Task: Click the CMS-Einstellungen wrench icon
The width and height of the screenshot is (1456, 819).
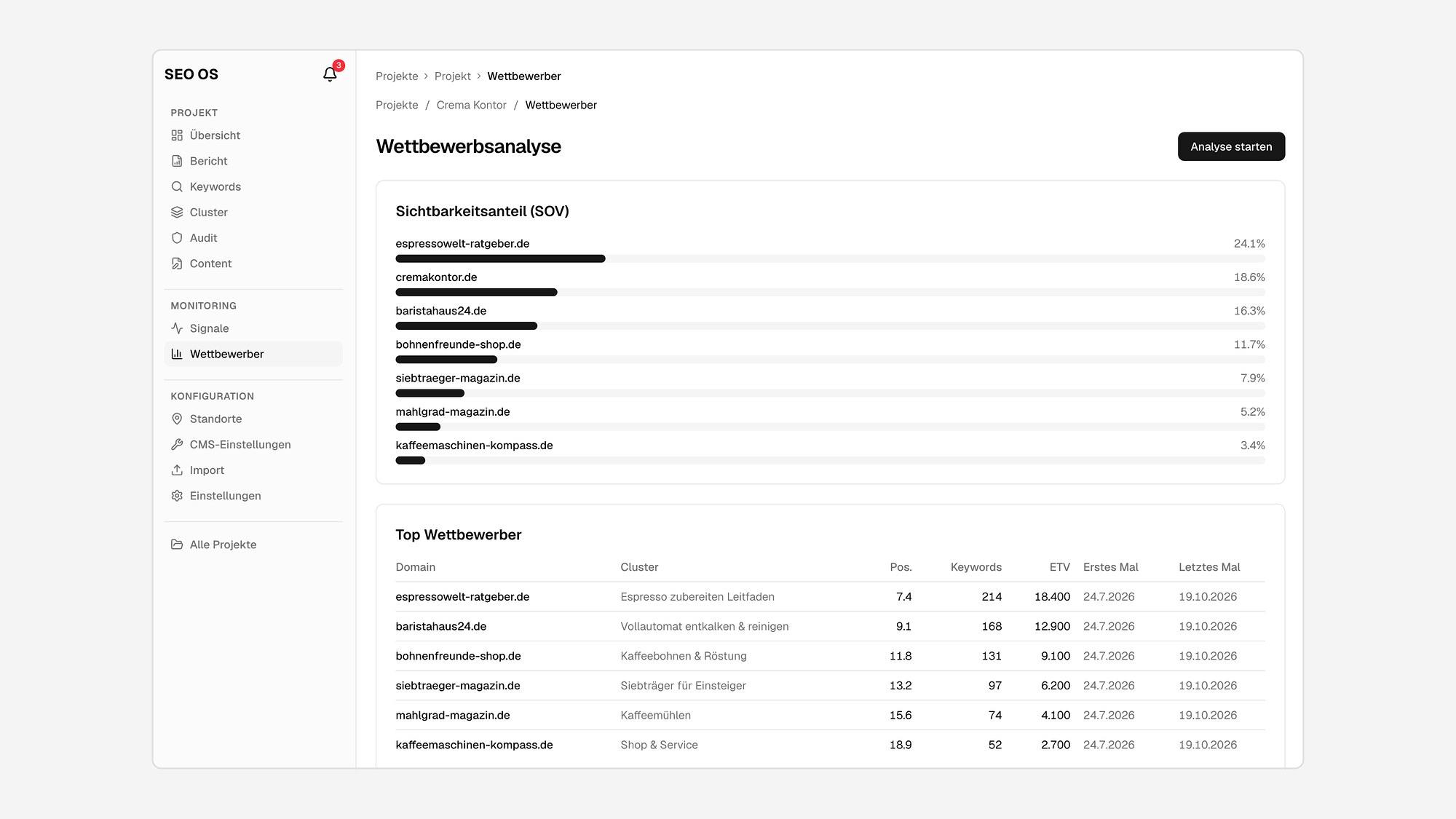Action: 177,444
